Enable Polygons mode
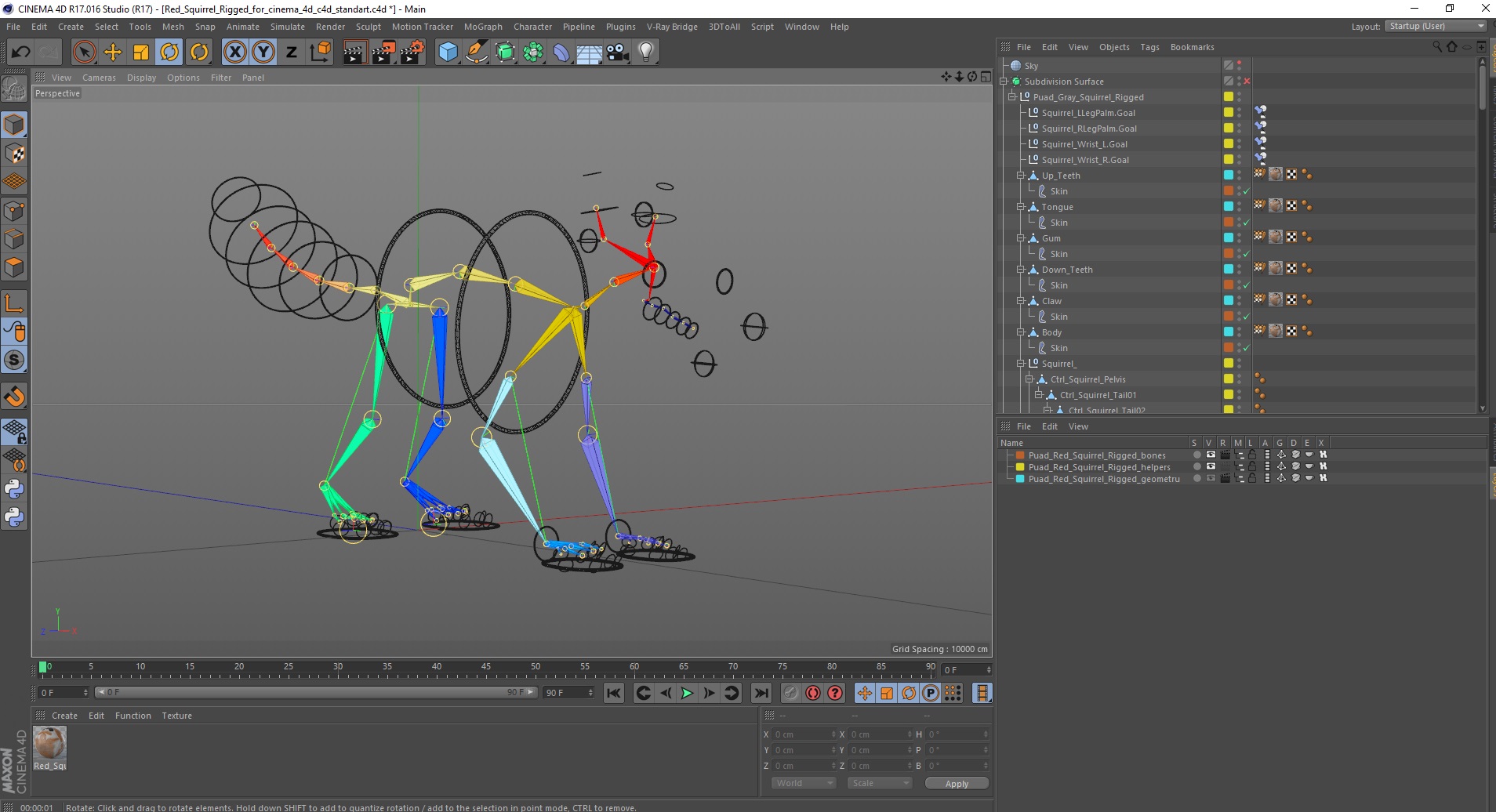Viewport: 1496px width, 812px height. 14,267
